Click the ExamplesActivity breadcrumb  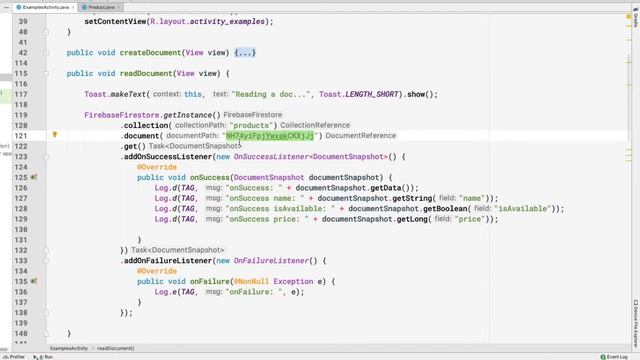tap(69, 349)
